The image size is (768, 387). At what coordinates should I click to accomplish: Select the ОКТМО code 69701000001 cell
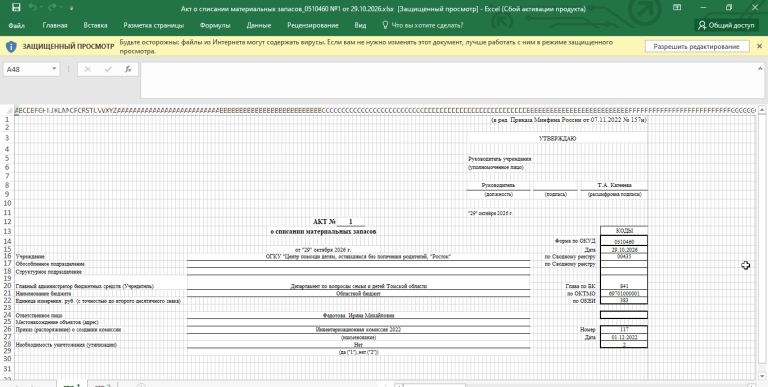(624, 293)
